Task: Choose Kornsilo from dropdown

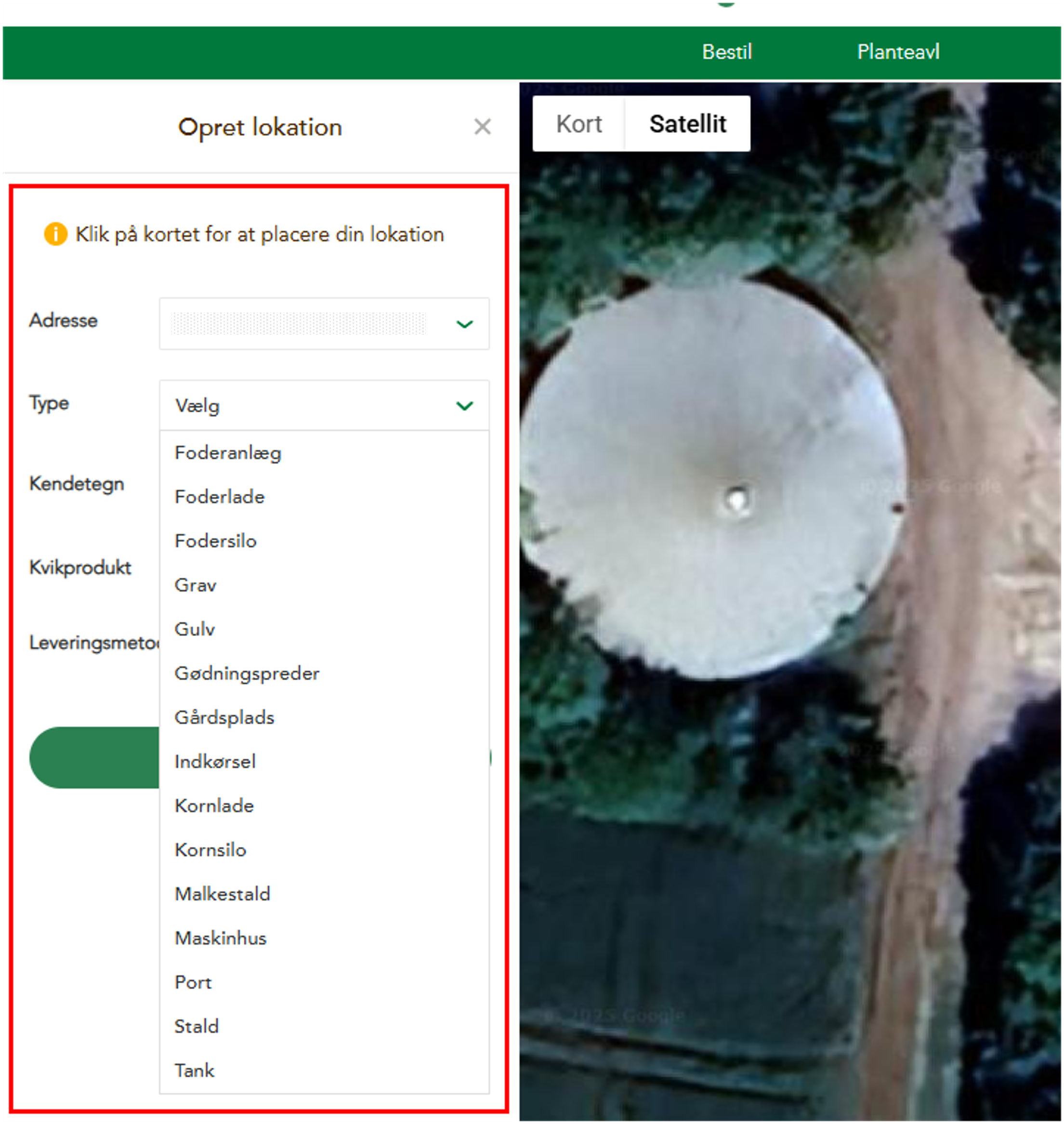Action: click(x=210, y=850)
